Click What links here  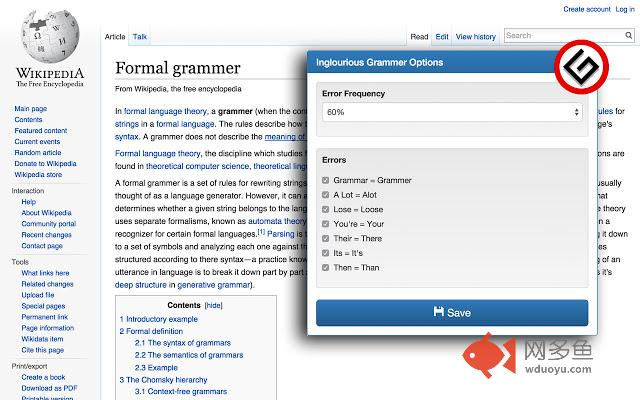45,273
